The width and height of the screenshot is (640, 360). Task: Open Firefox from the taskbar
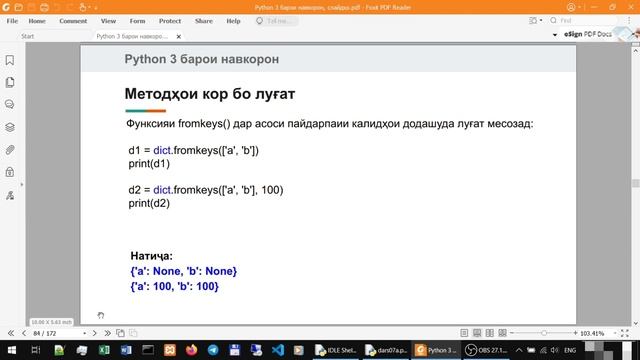pos(191,350)
